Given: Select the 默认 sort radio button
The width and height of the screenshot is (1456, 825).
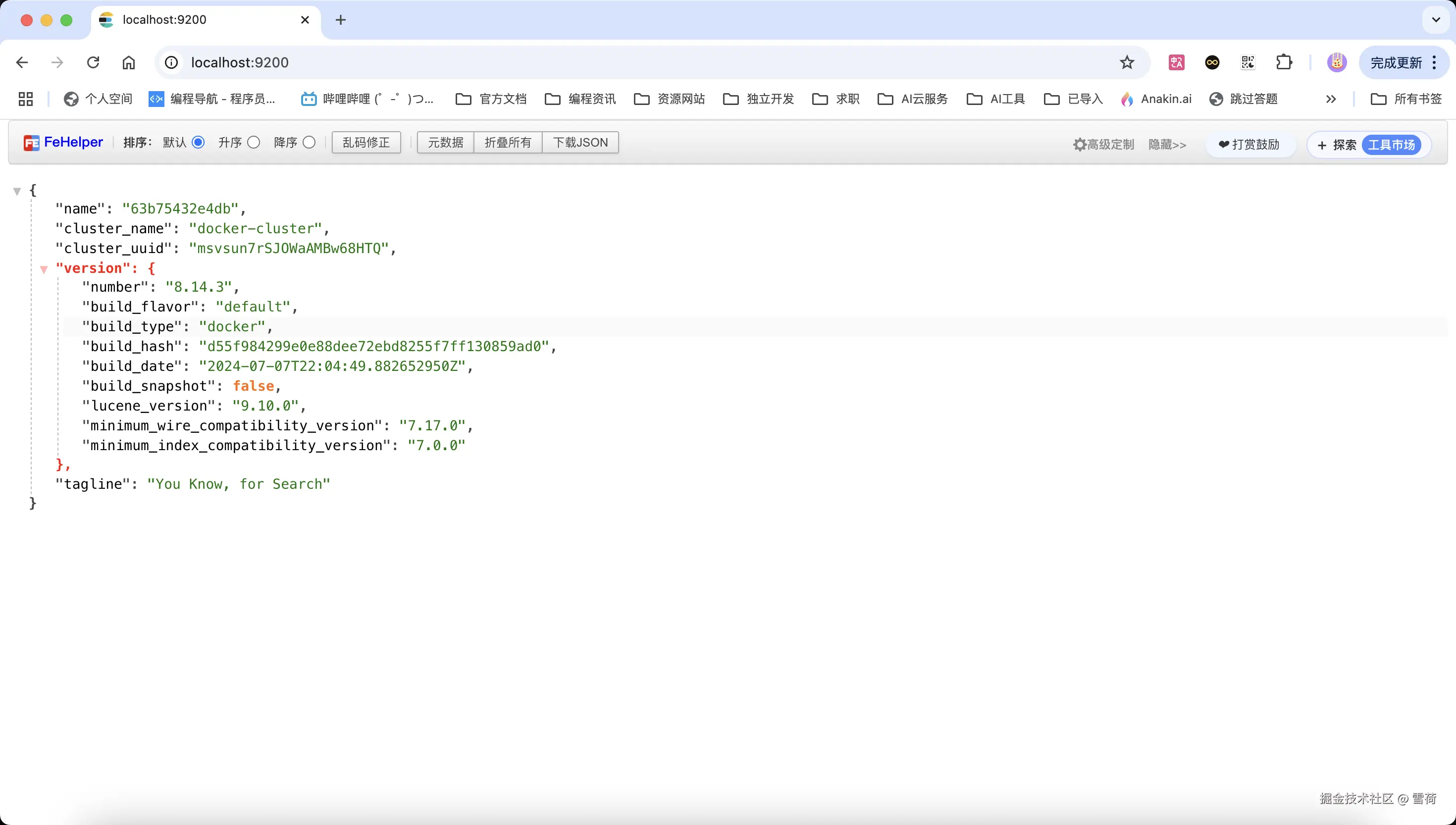Looking at the screenshot, I should click(x=198, y=142).
